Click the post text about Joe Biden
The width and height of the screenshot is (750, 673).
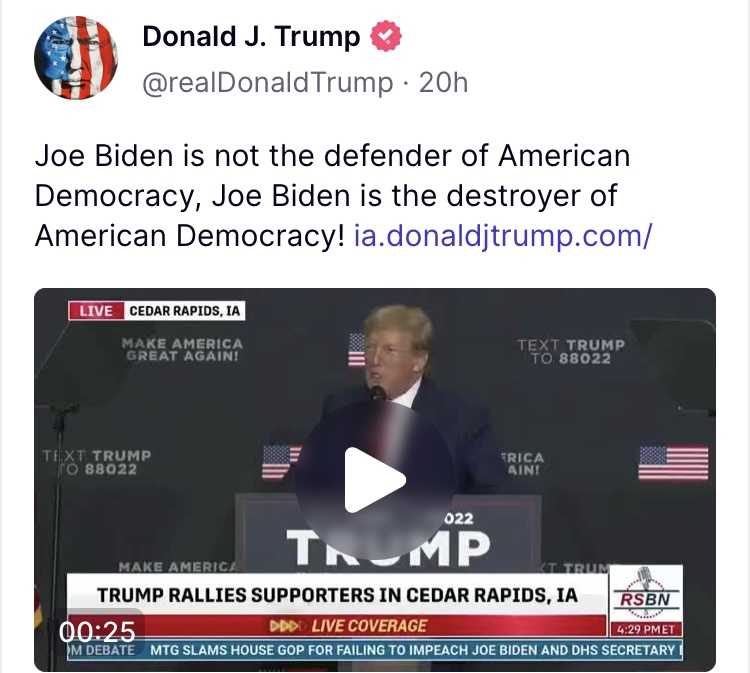(x=343, y=196)
